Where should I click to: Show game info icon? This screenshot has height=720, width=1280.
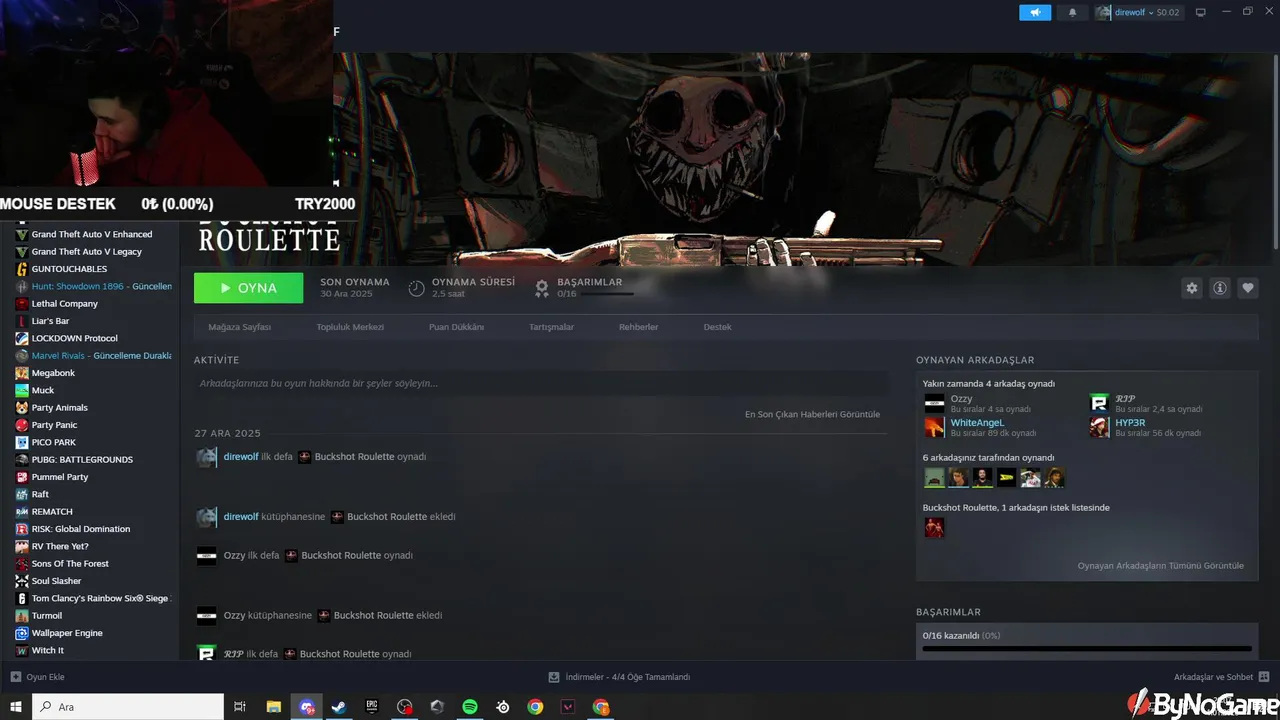pyautogui.click(x=1220, y=288)
